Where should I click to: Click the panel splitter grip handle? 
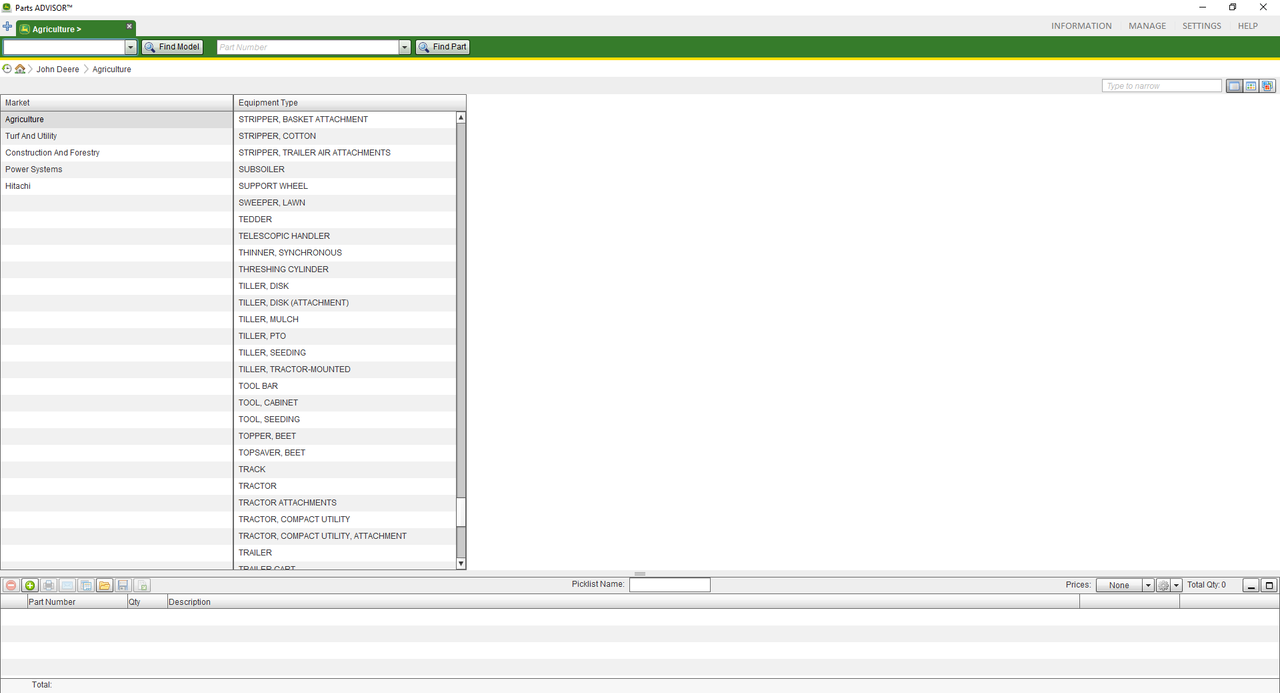tap(640, 574)
